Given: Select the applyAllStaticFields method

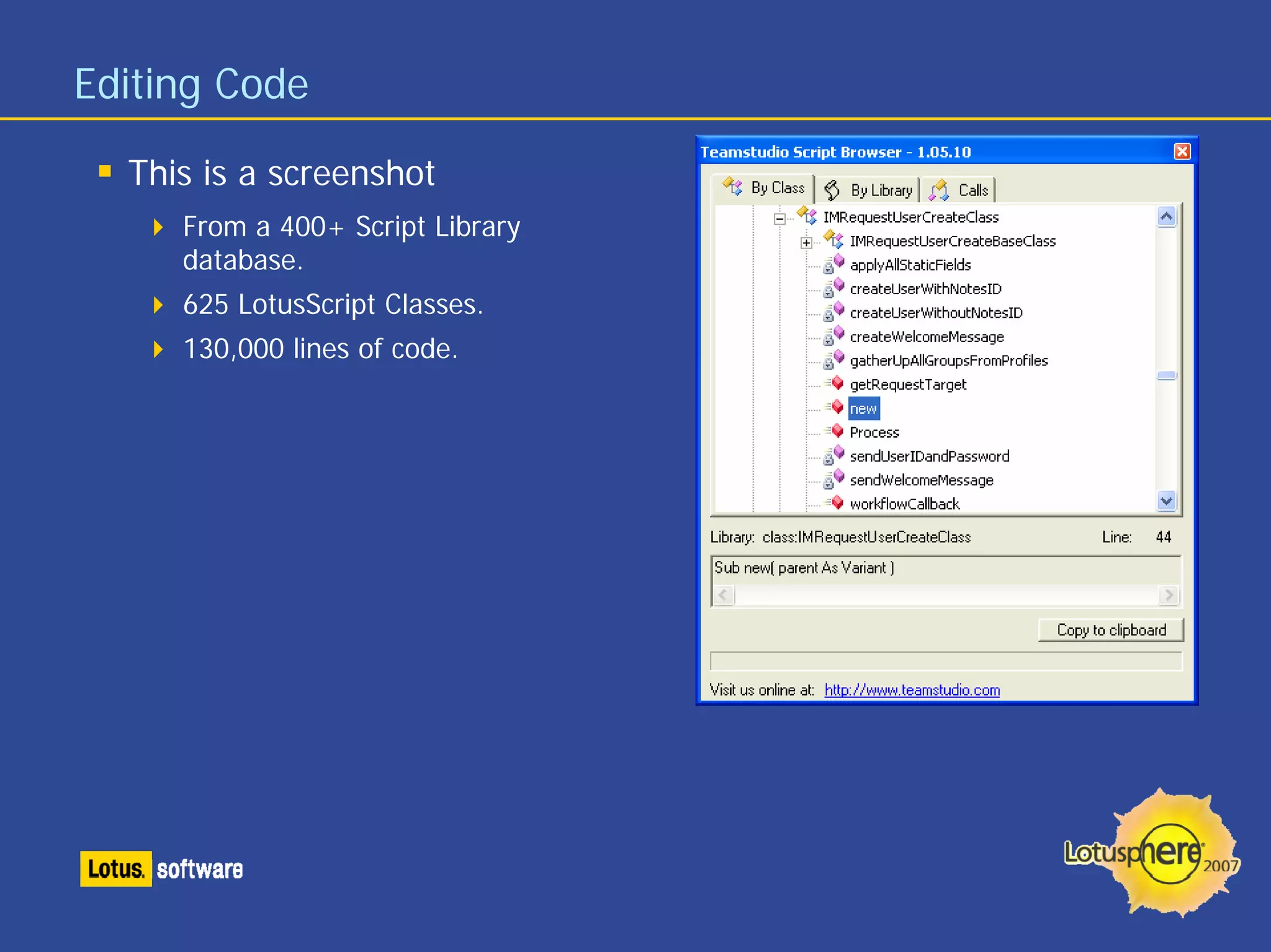Looking at the screenshot, I should pos(910,265).
